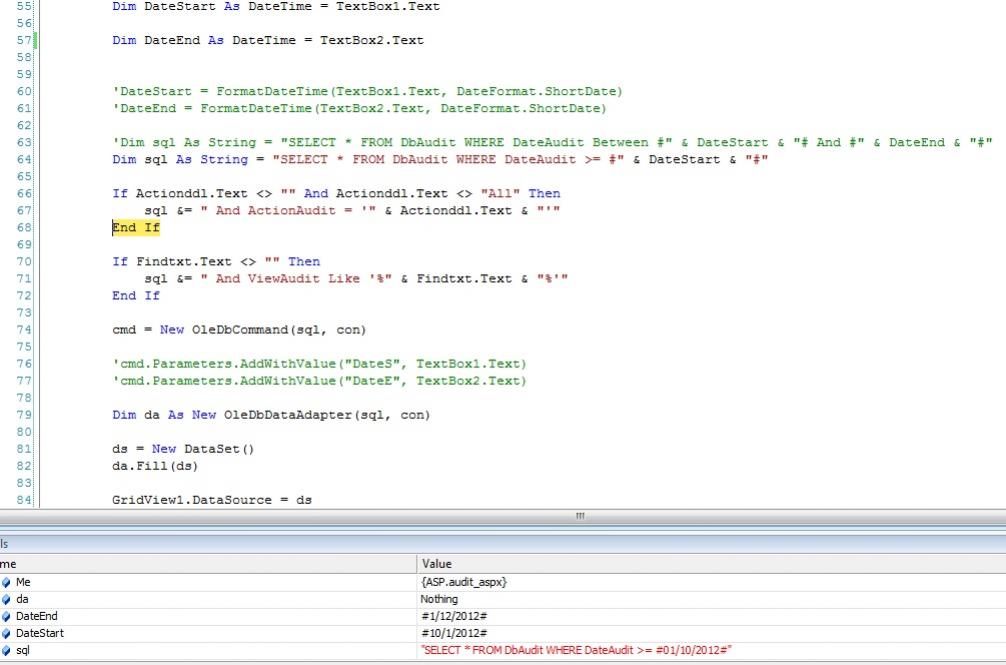This screenshot has height=665, width=1006.
Task: Click the OleDbCommand(sql, con) code line
Action: [x=239, y=330]
